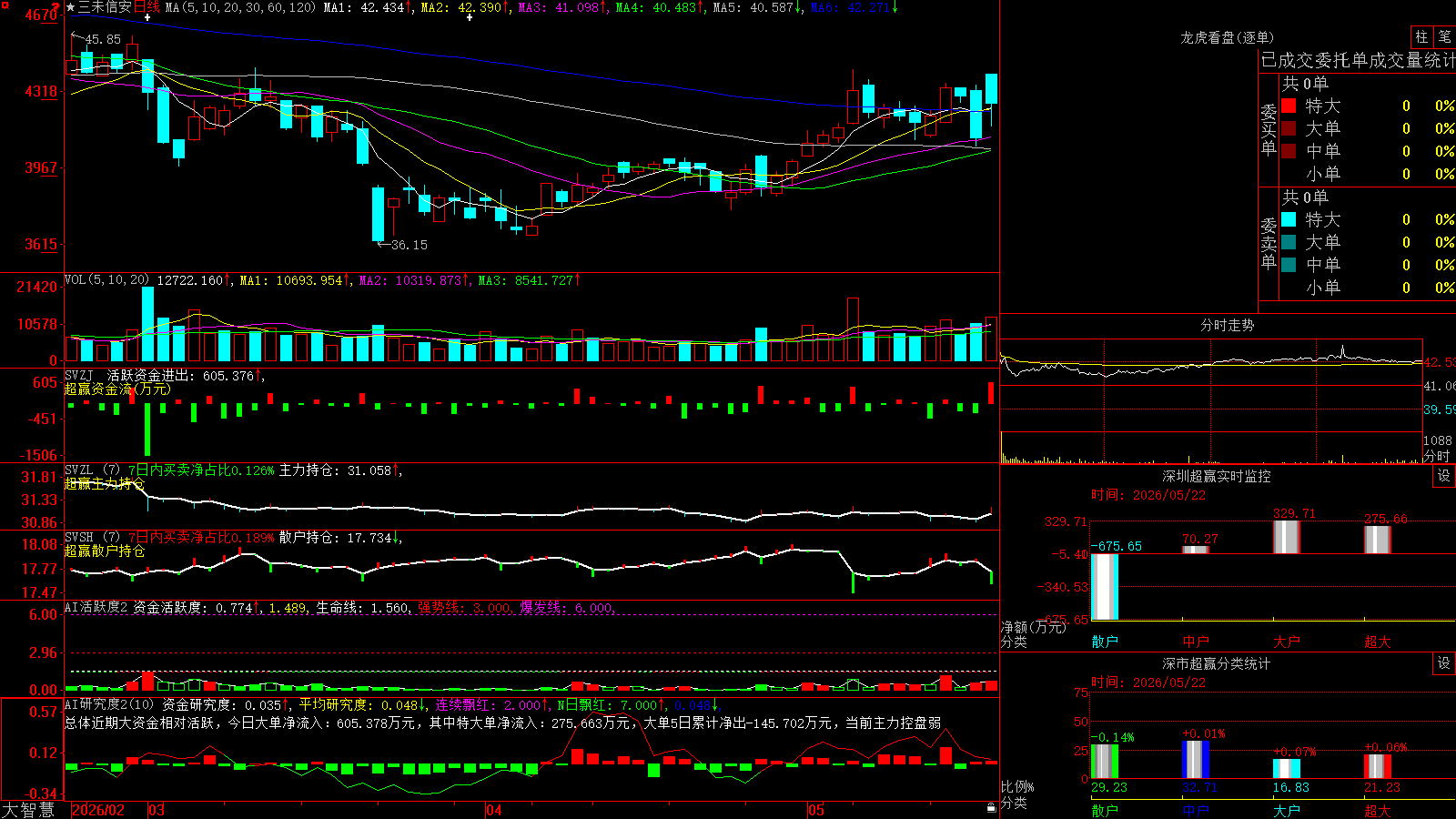Change the 日线 period label
Image resolution: width=1456 pixels, height=819 pixels.
[x=147, y=7]
